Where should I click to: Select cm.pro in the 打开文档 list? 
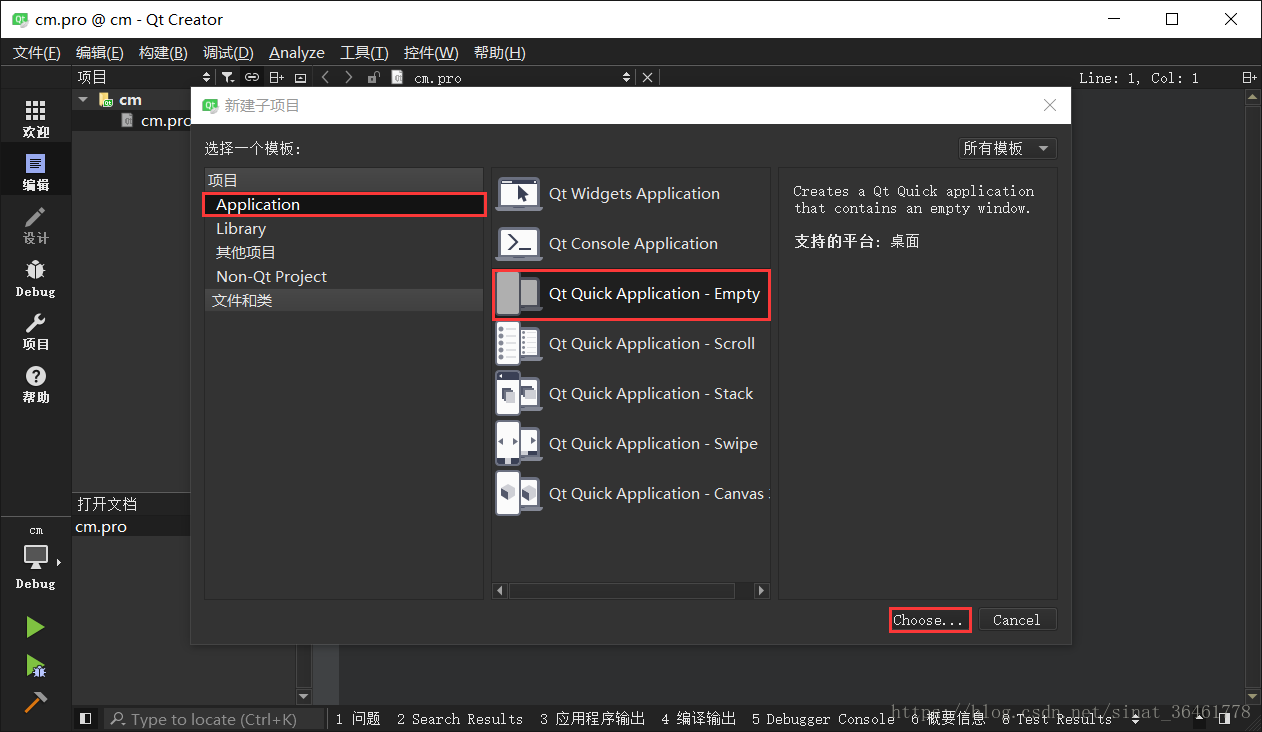[101, 526]
